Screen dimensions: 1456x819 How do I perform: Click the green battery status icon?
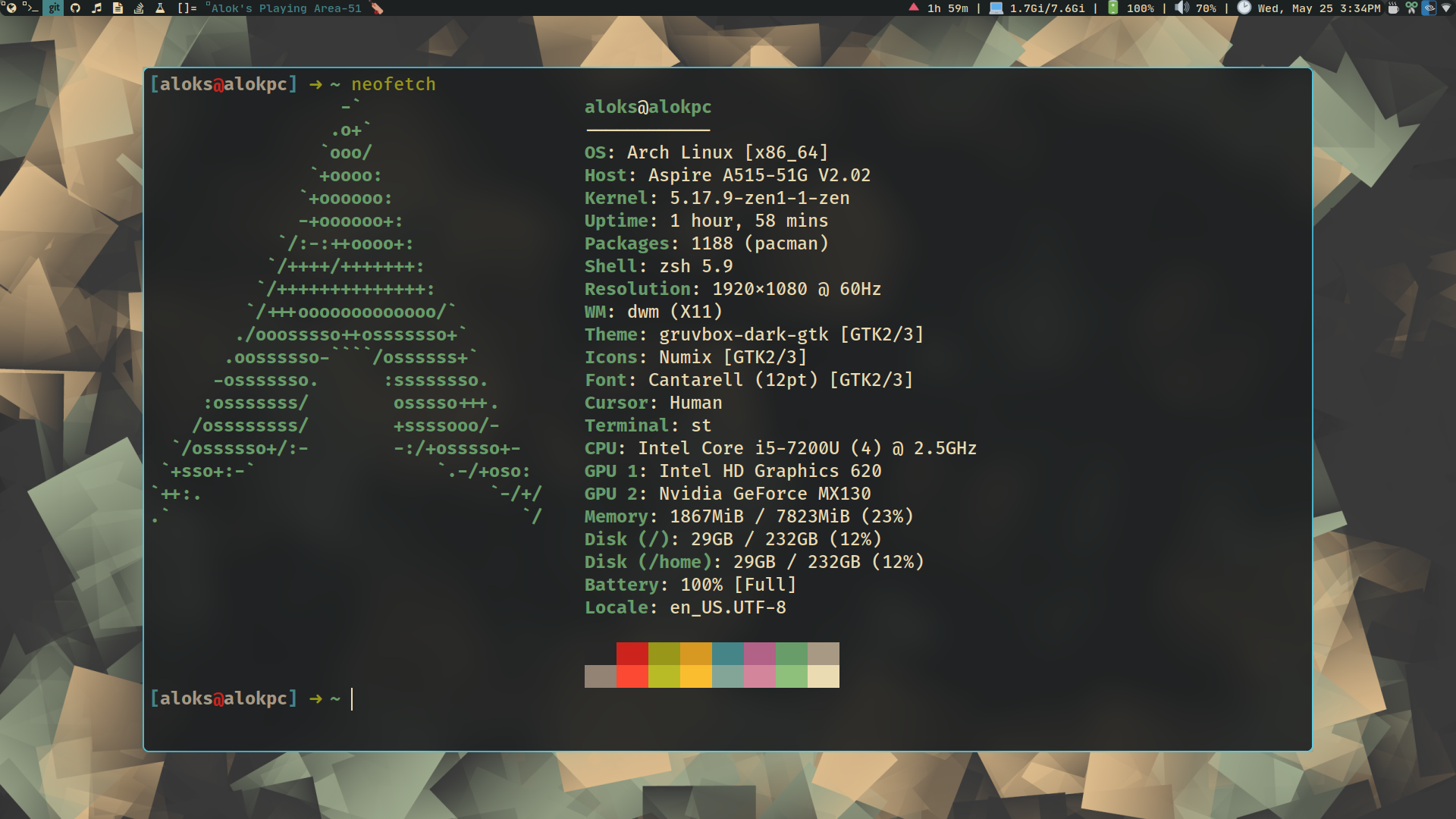[1113, 8]
